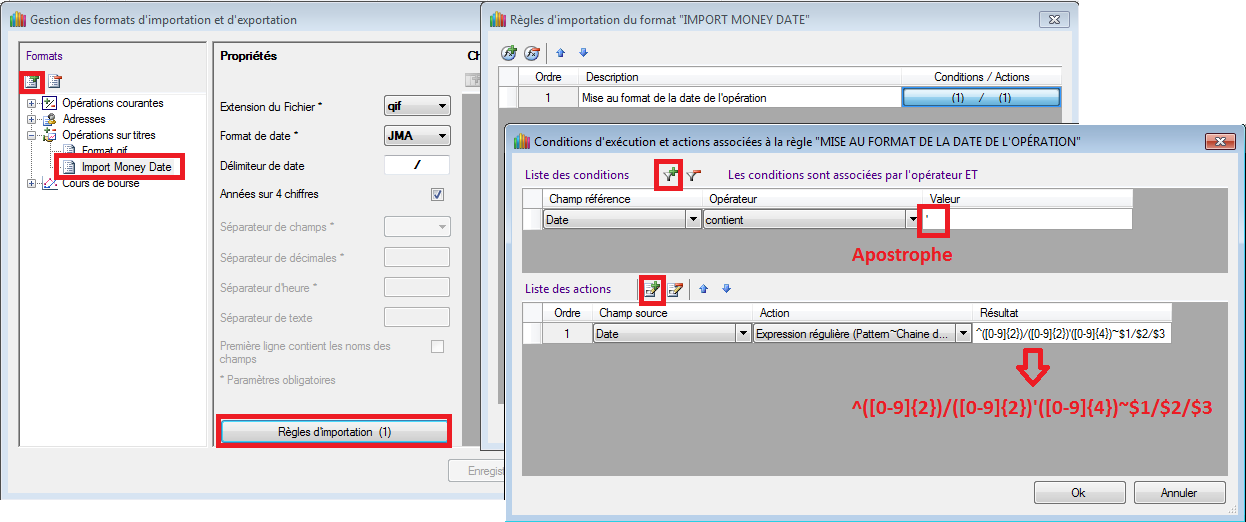Click the add action icon
This screenshot has width=1246, height=522.
652,289
